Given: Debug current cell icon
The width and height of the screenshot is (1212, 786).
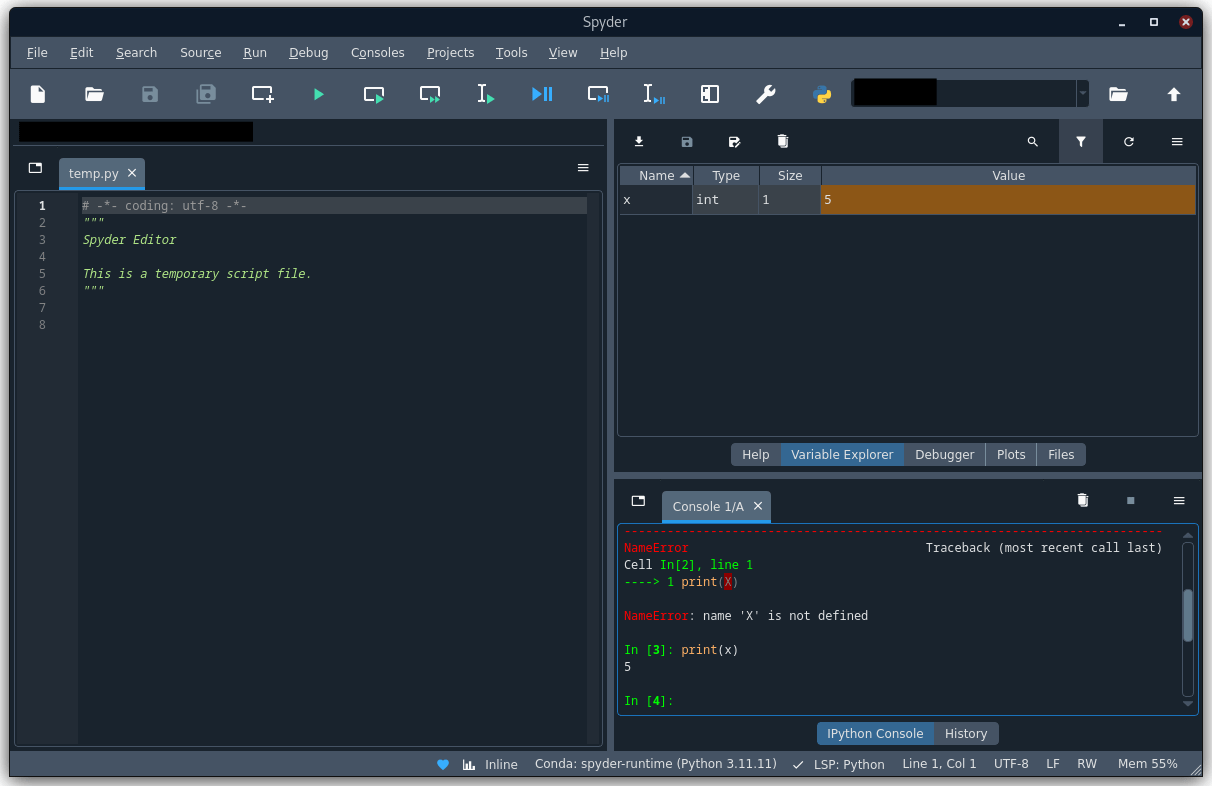Looking at the screenshot, I should pyautogui.click(x=598, y=94).
